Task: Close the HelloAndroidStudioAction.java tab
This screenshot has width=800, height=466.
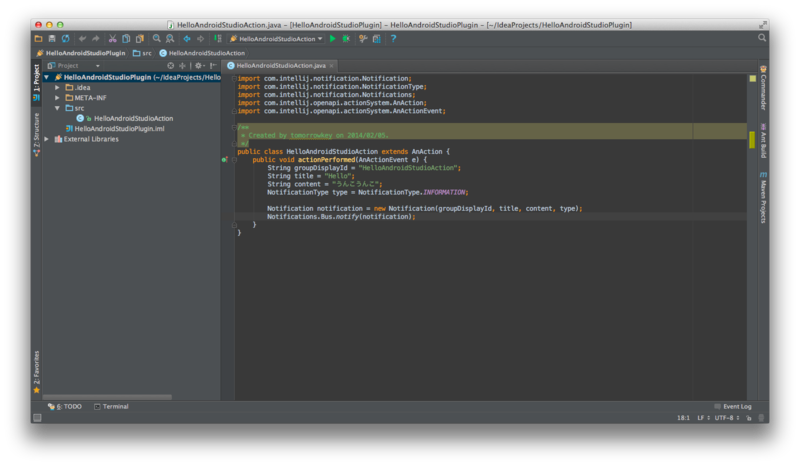Action: click(332, 66)
